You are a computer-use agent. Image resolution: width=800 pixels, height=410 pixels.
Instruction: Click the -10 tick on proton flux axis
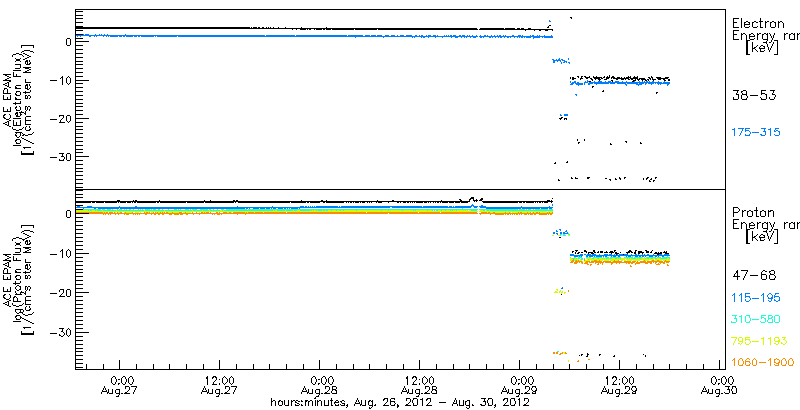(x=59, y=253)
